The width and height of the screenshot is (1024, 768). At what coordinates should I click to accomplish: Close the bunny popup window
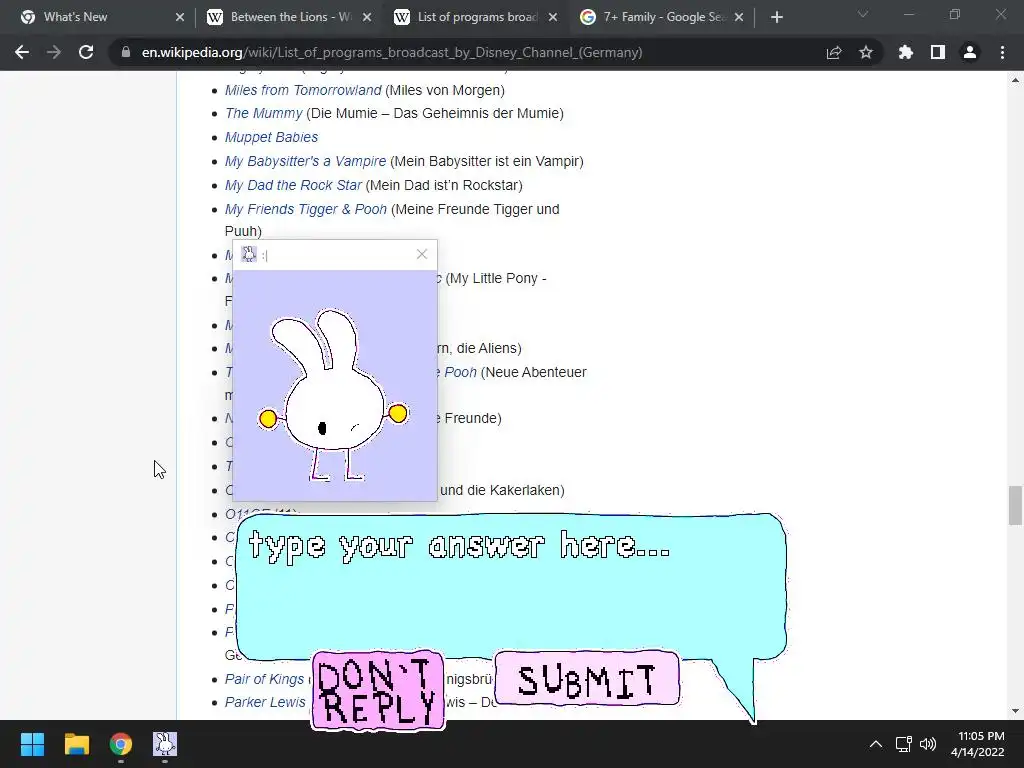pos(422,255)
